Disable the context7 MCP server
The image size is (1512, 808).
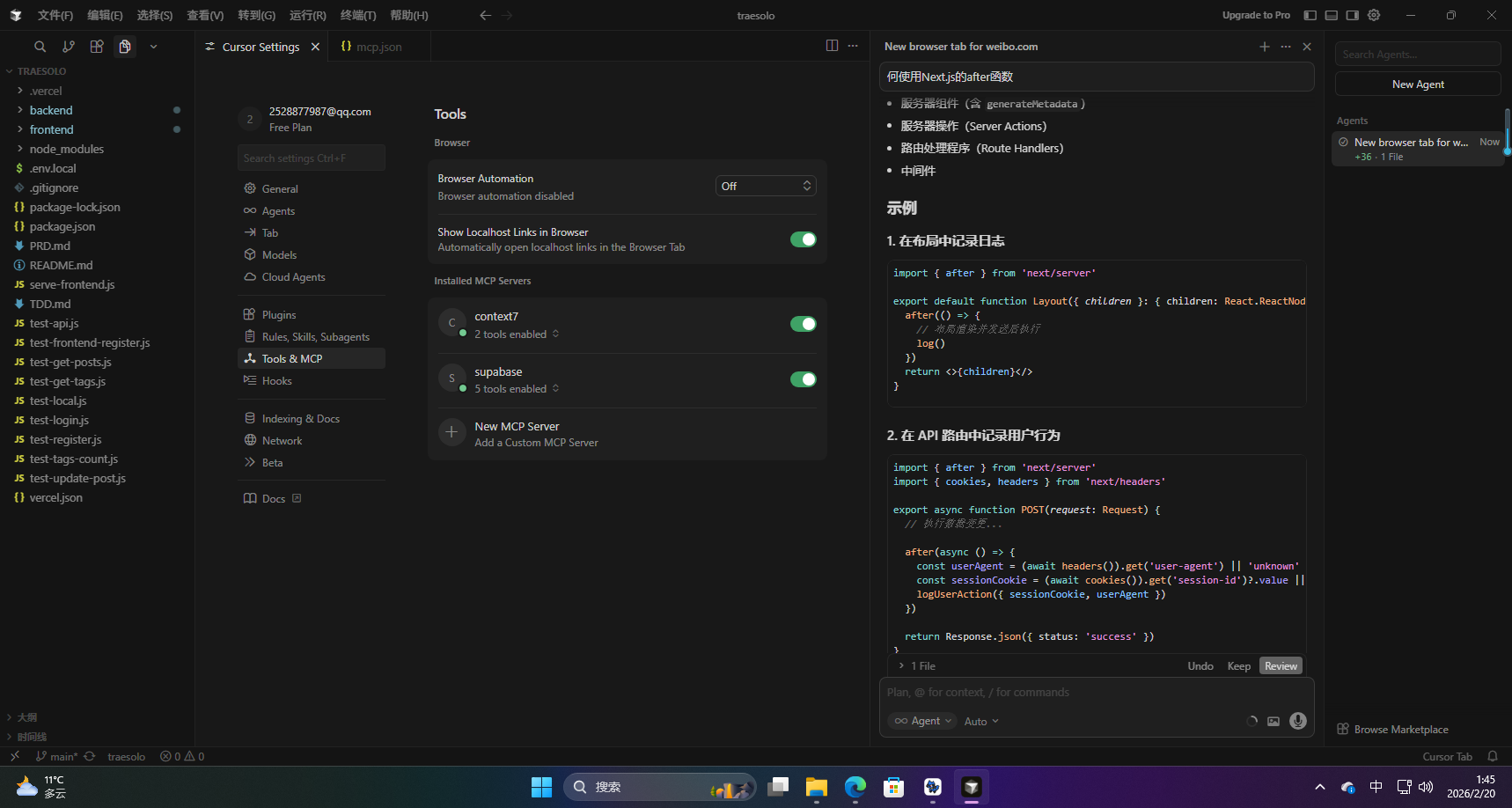(x=803, y=324)
